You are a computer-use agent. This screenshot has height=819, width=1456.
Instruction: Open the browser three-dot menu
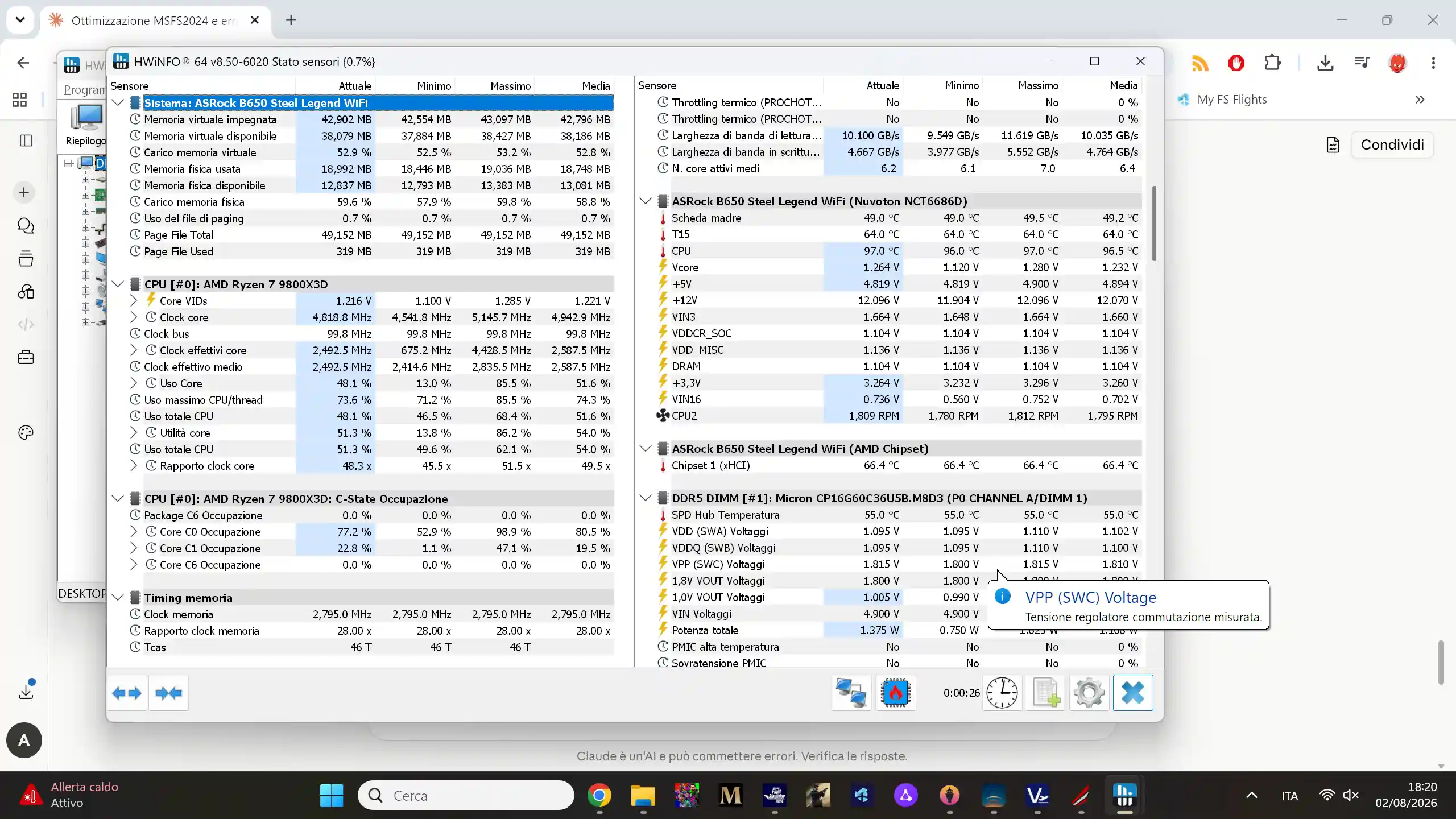pos(1433,63)
